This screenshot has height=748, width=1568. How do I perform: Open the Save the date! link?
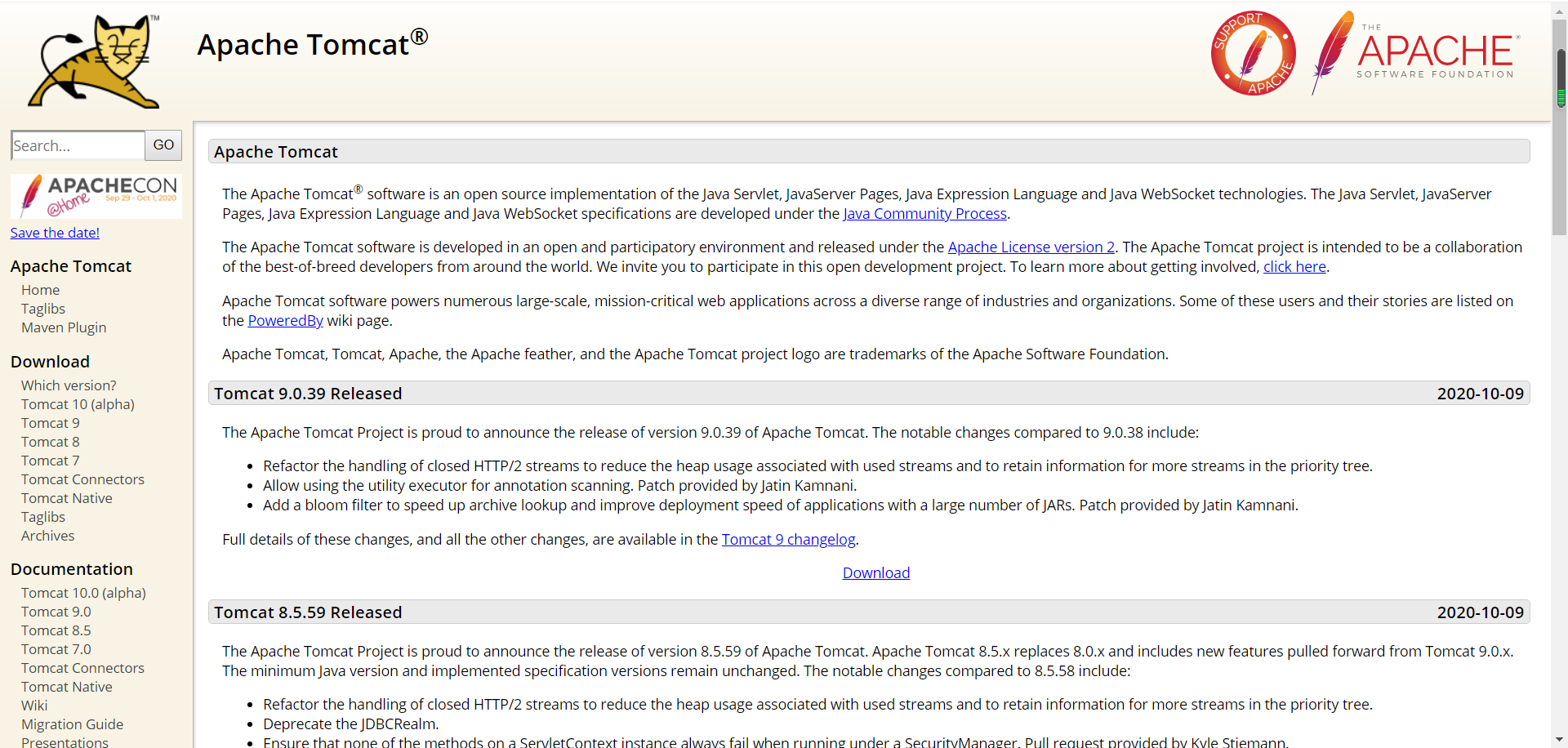pos(55,233)
